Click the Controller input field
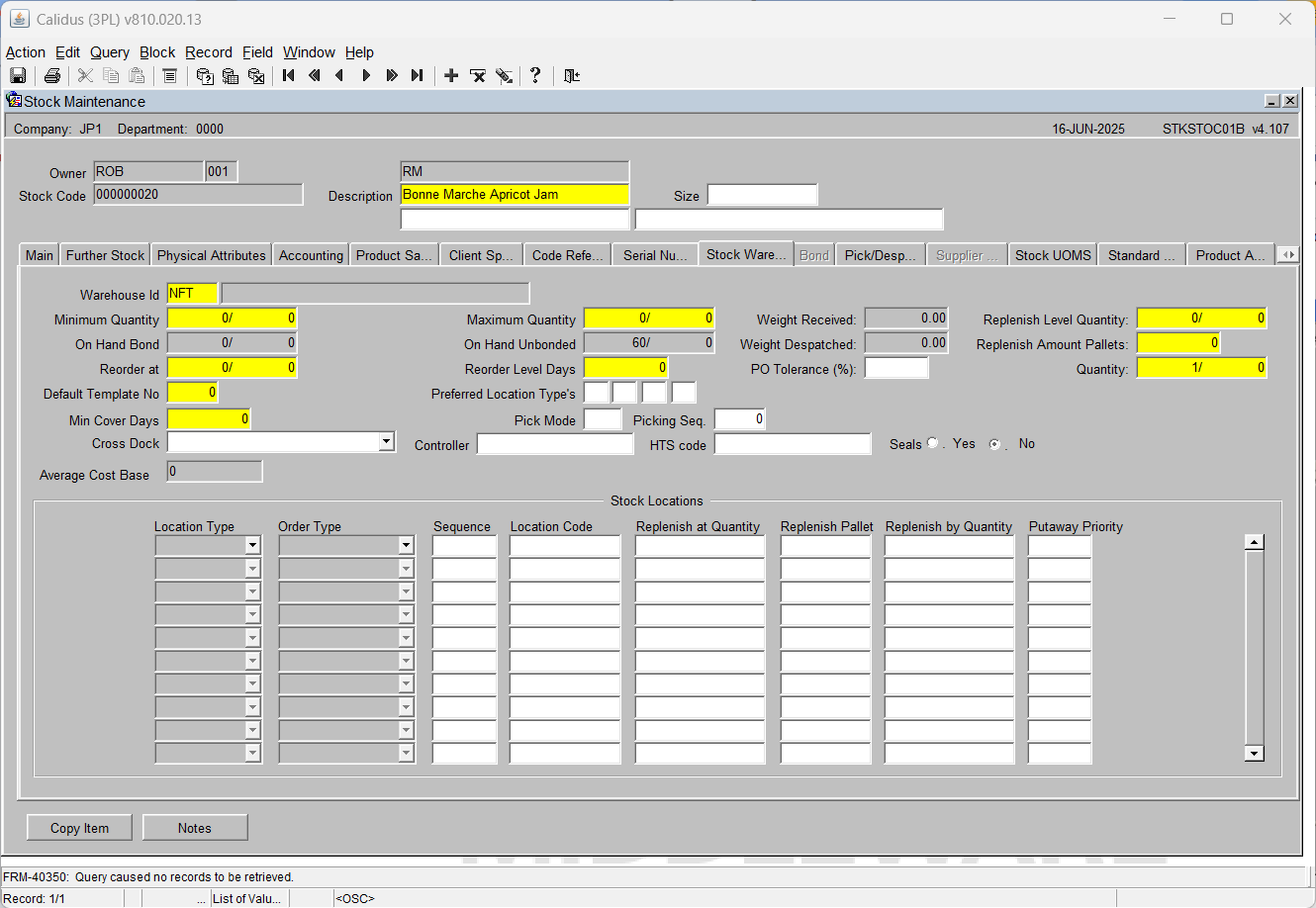The width and height of the screenshot is (1316, 908). click(x=555, y=444)
